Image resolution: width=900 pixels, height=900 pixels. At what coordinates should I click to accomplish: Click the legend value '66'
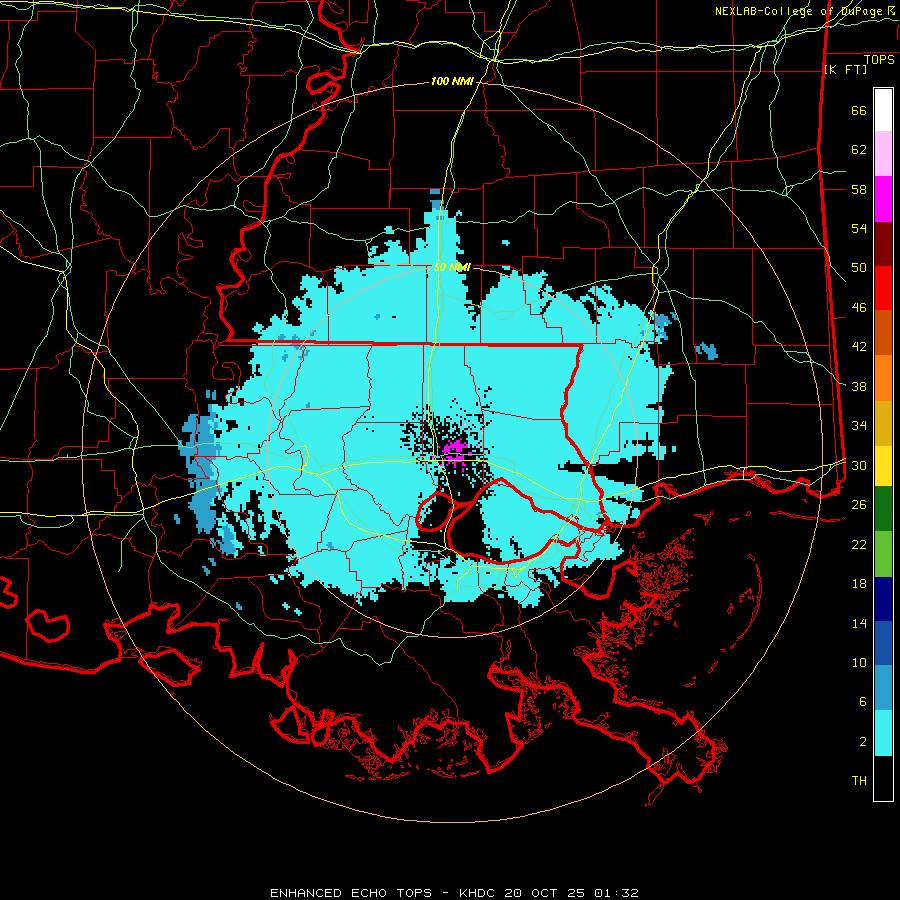pyautogui.click(x=859, y=111)
